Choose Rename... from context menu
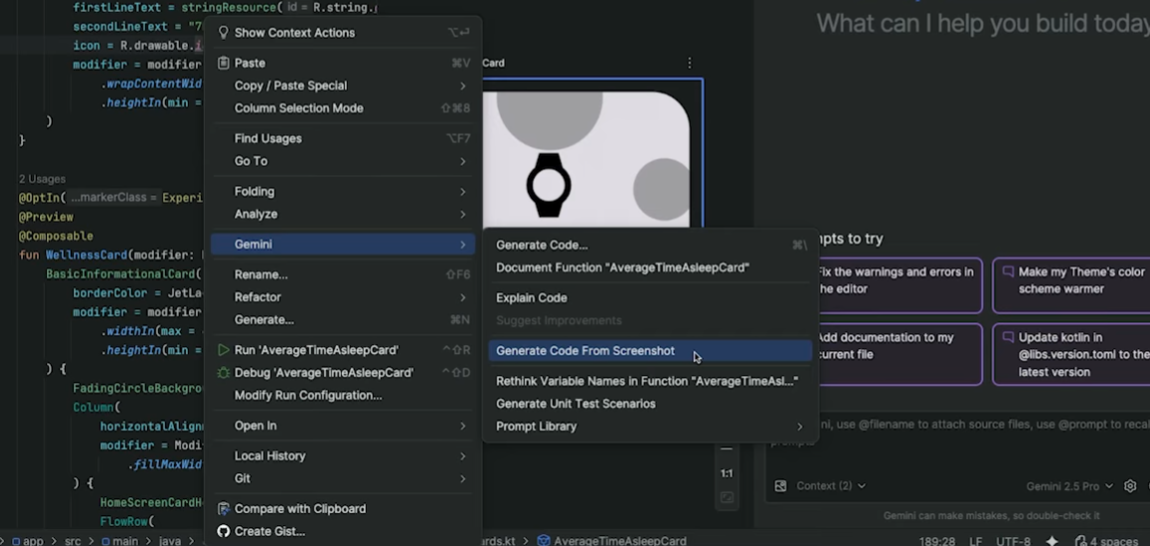1150x546 pixels. point(343,274)
